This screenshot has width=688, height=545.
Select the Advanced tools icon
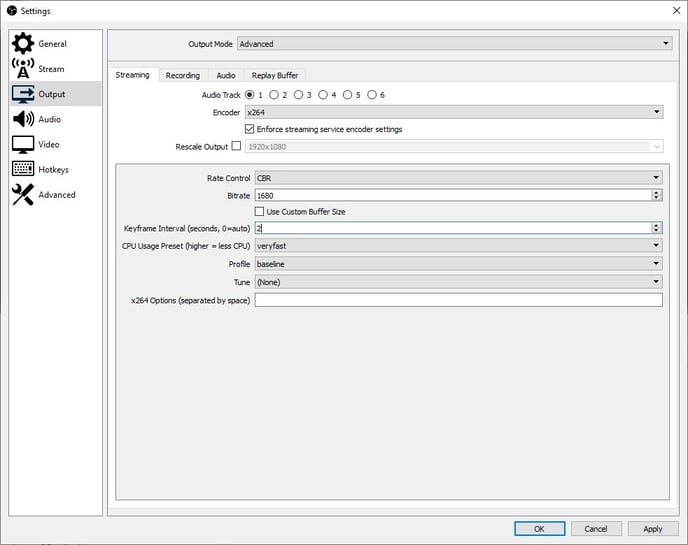pos(22,195)
